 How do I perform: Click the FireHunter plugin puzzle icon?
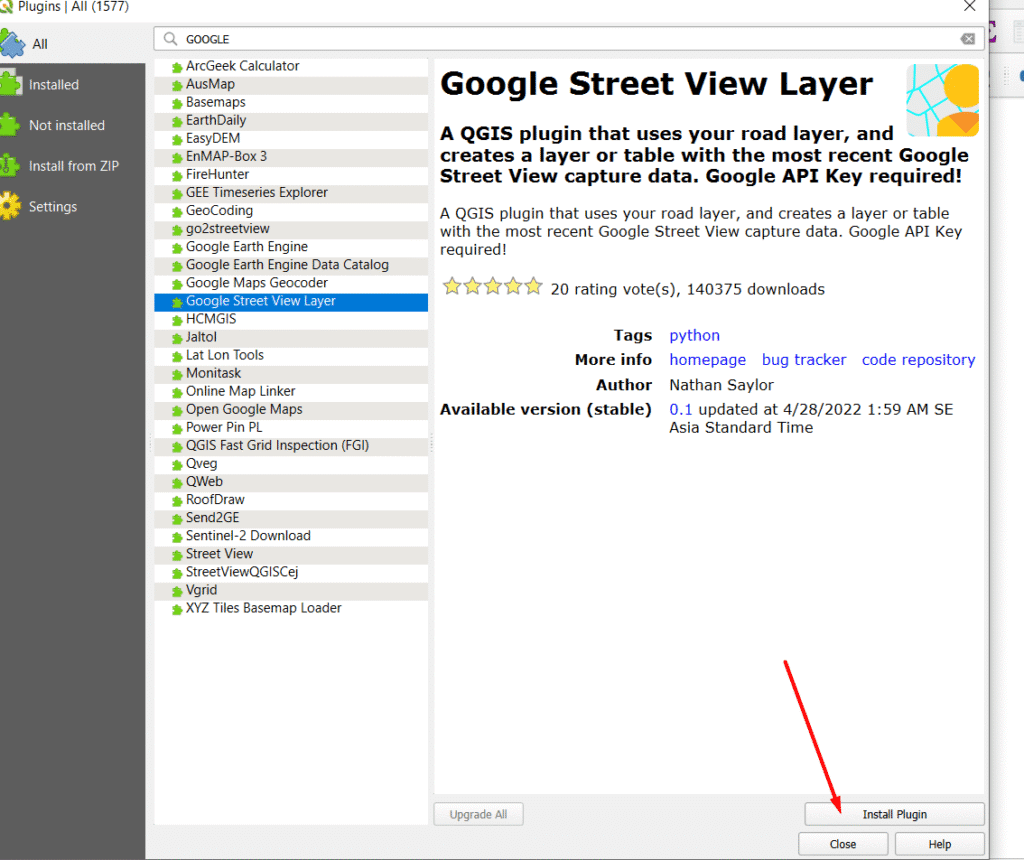[x=176, y=176]
